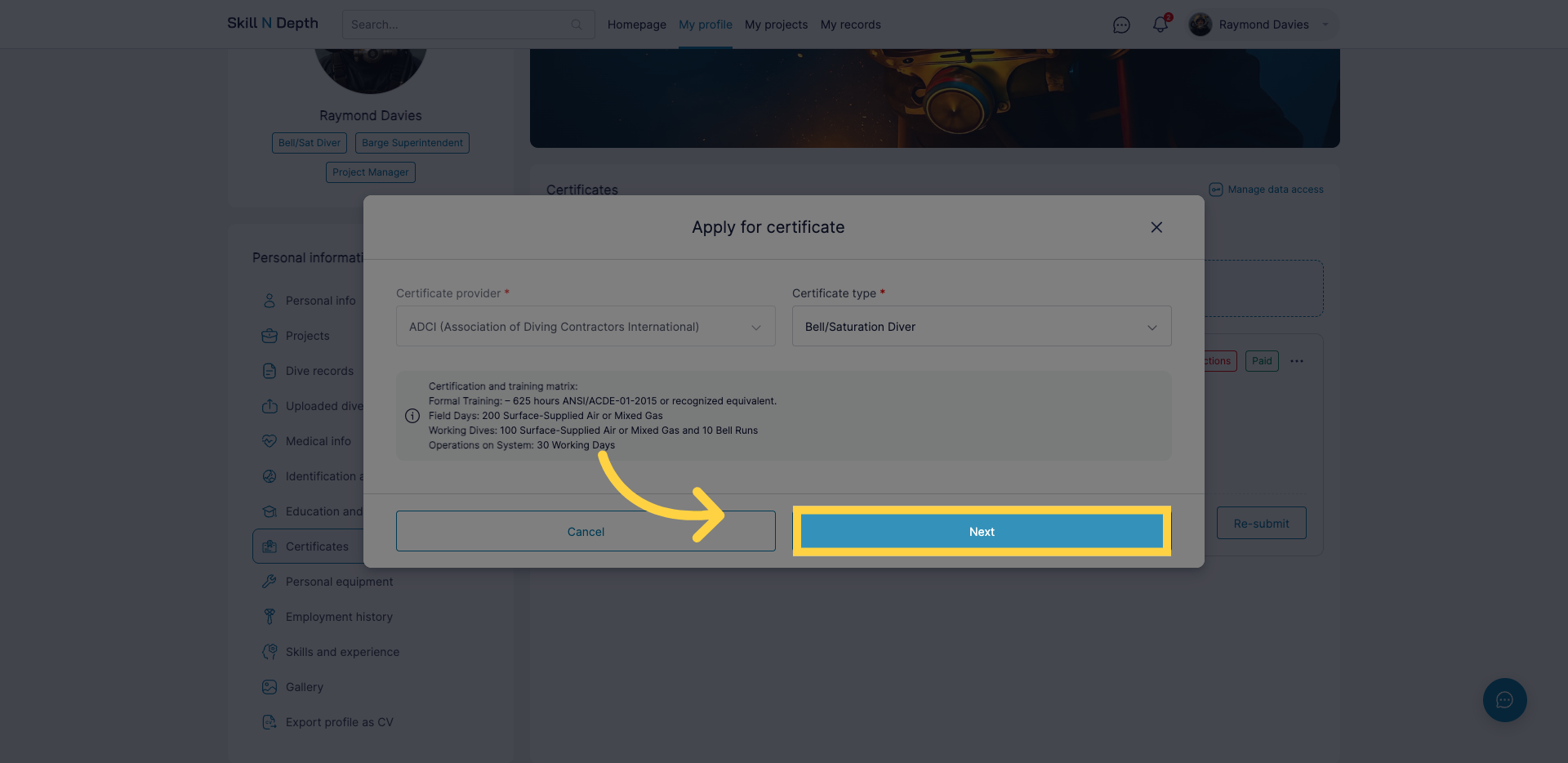Click the Bell/Sat Diver tag

click(x=310, y=143)
